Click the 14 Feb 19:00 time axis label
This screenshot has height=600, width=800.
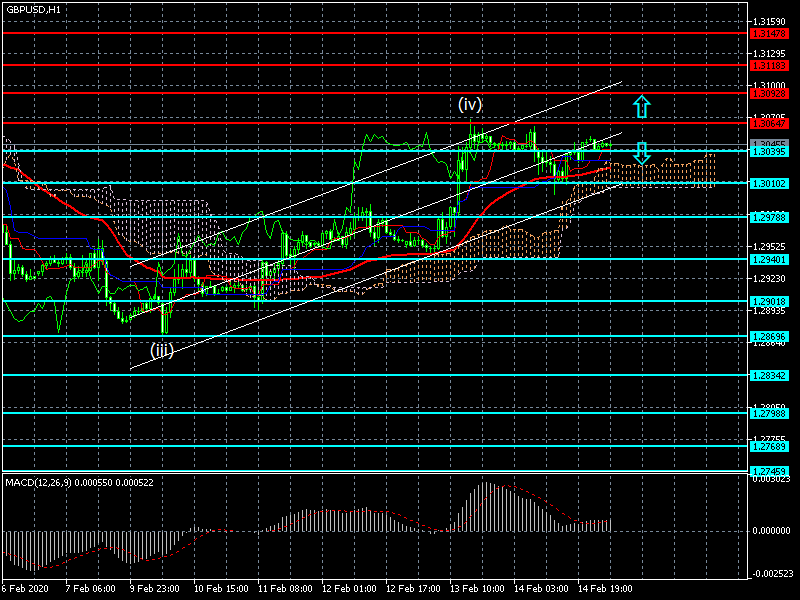tap(605, 588)
